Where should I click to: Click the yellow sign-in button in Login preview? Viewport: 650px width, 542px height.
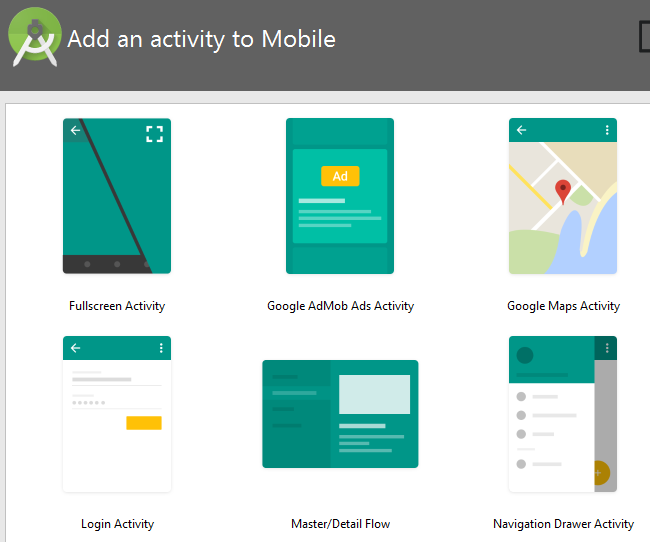click(x=143, y=423)
